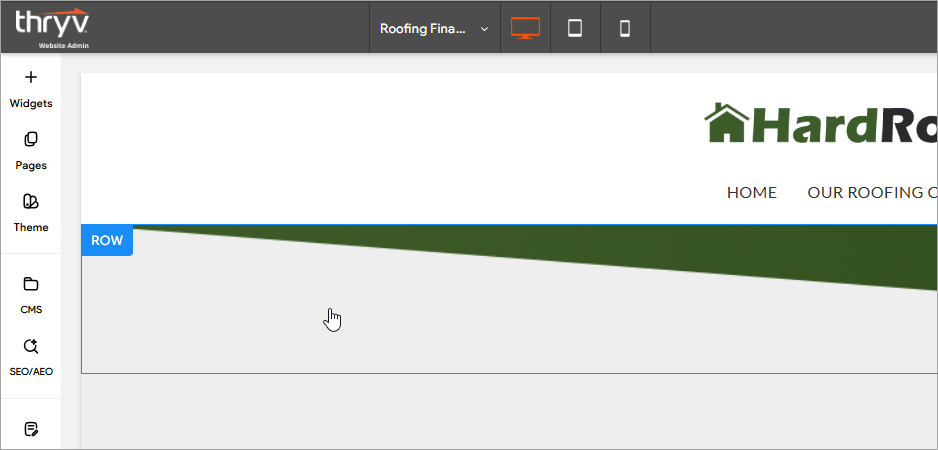Open the Pages panel in sidebar
This screenshot has height=450, width=938.
pyautogui.click(x=30, y=140)
